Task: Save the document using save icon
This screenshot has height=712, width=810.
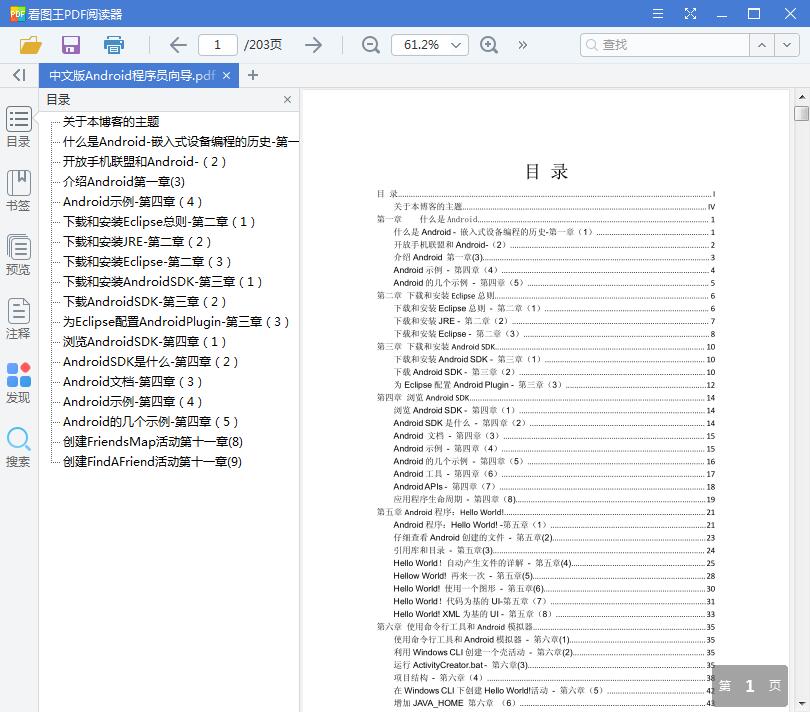Action: coord(70,45)
